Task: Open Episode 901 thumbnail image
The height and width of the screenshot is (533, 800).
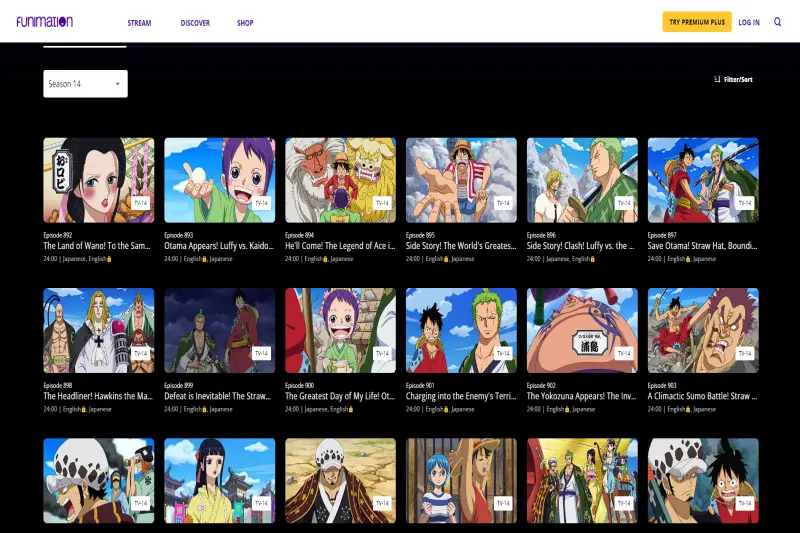Action: (461, 331)
